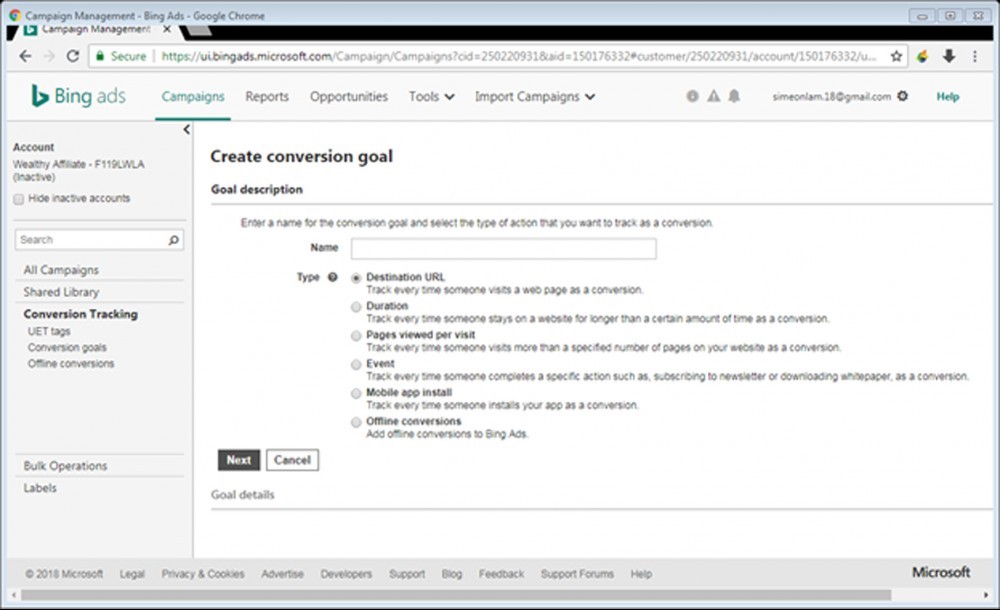1000x610 pixels.
Task: Open Legal footer link
Action: click(132, 574)
